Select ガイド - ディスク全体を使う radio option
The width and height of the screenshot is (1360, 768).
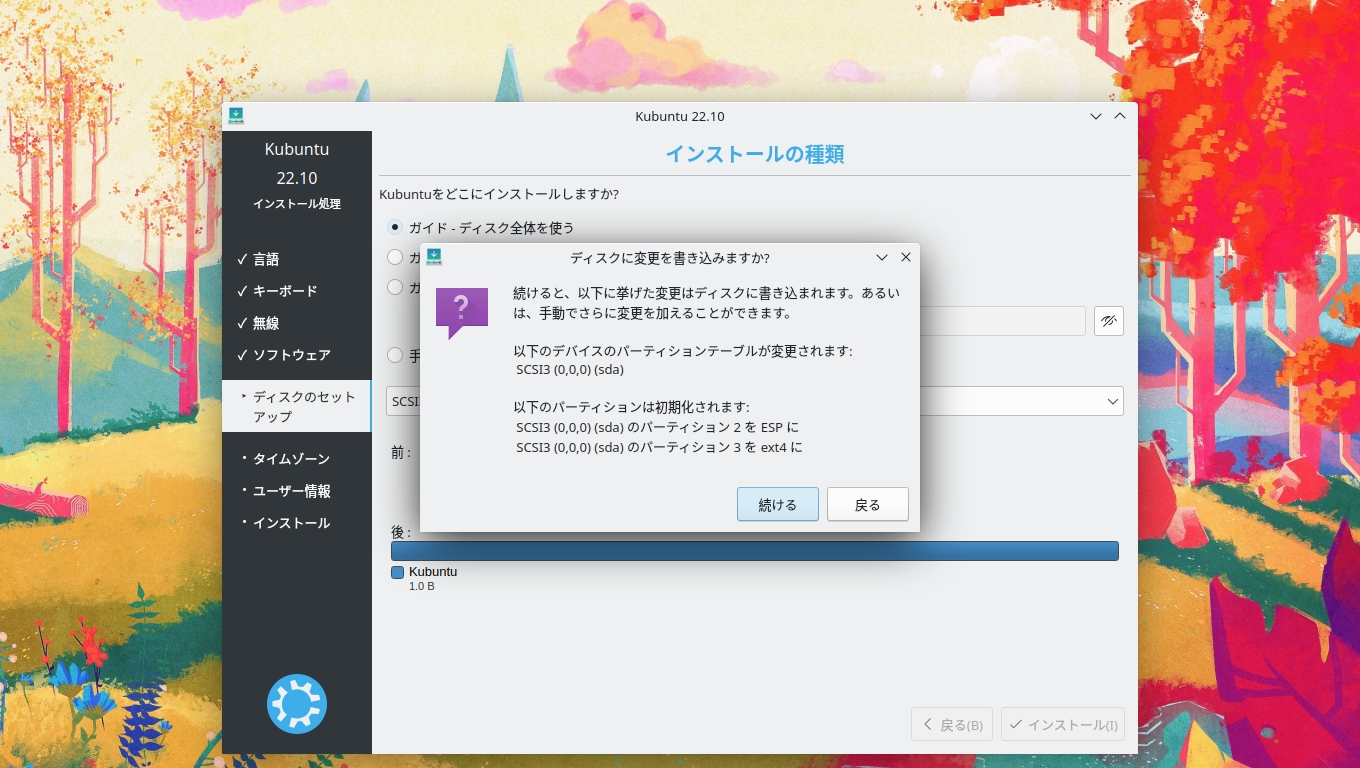point(396,227)
